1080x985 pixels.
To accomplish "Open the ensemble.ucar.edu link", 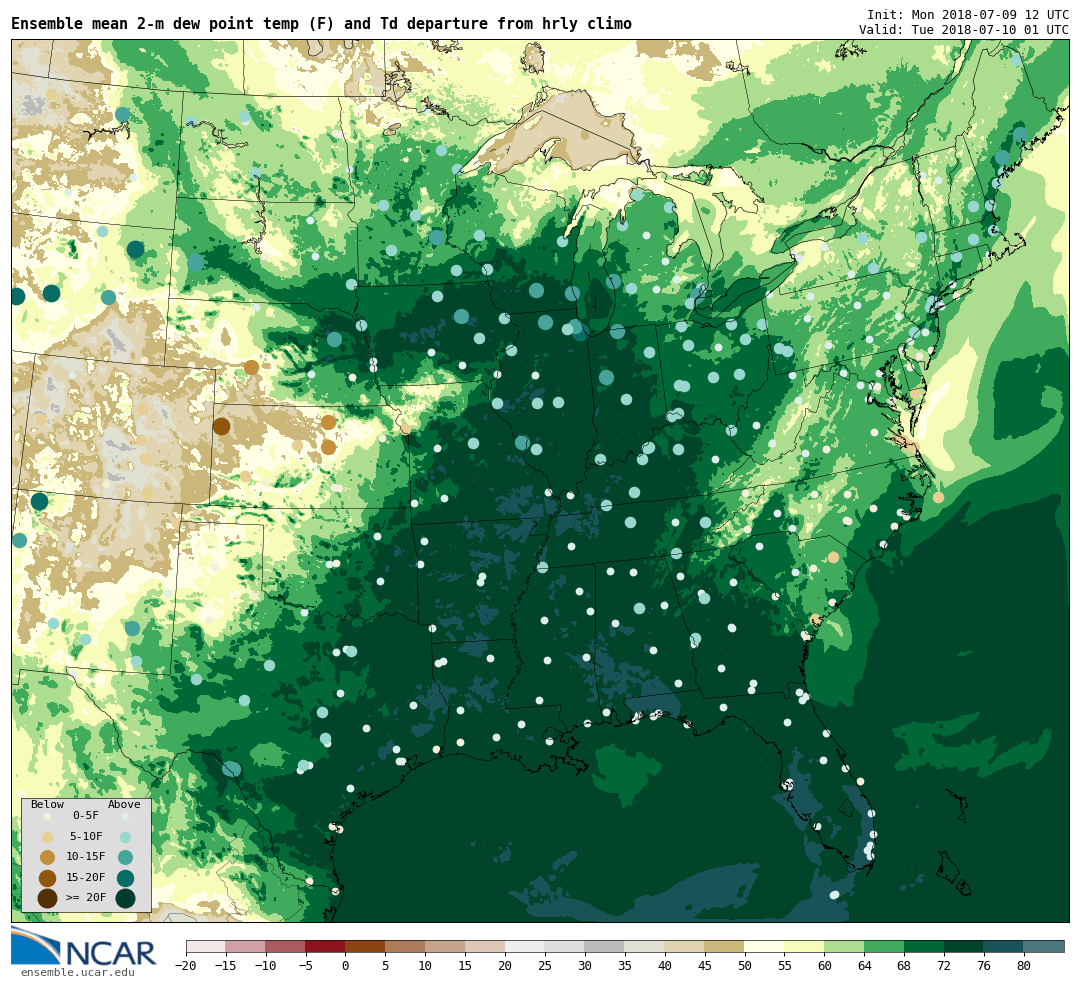I will click(x=78, y=973).
